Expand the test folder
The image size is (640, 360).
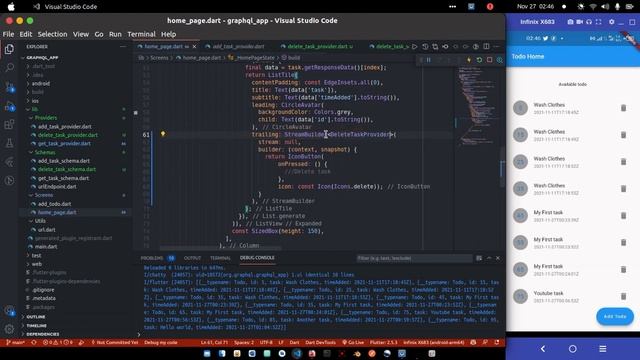pos(36,256)
